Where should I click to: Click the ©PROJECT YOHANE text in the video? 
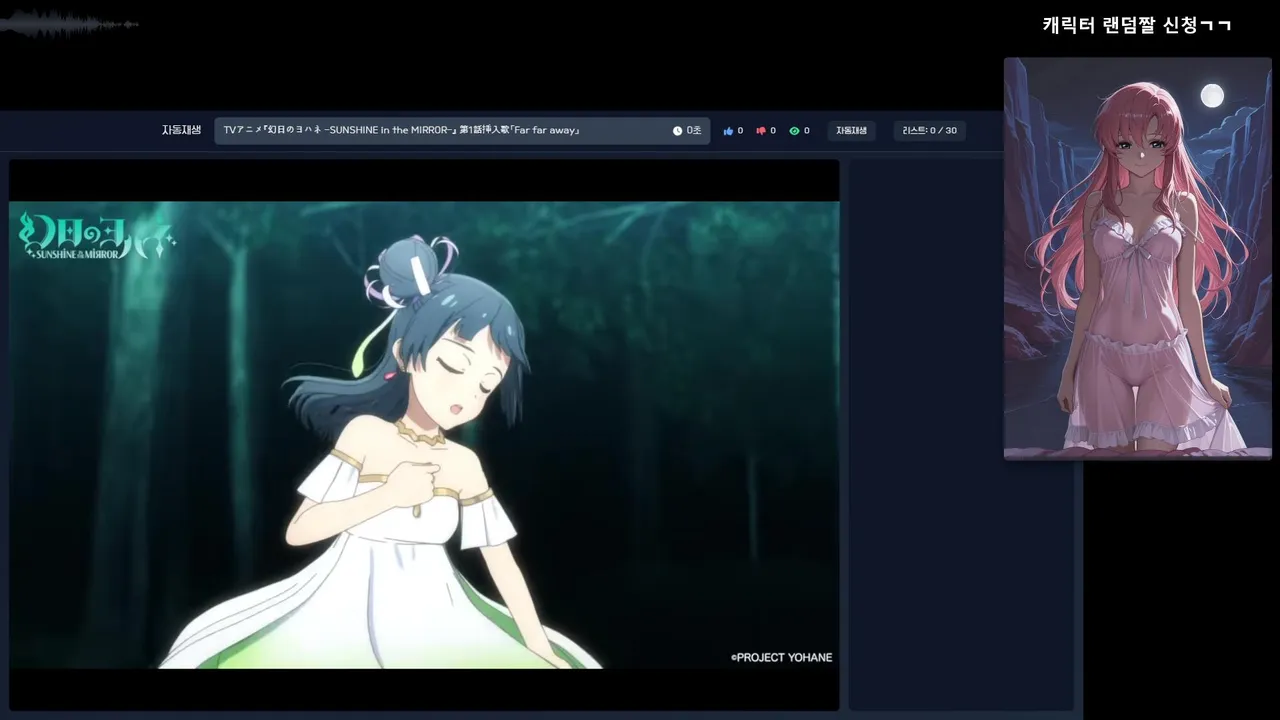point(781,657)
